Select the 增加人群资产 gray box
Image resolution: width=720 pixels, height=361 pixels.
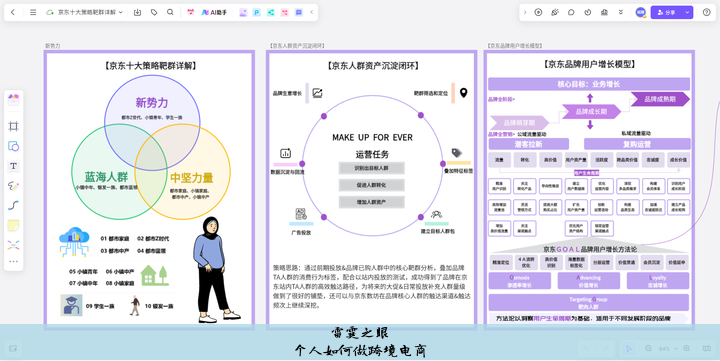point(371,202)
